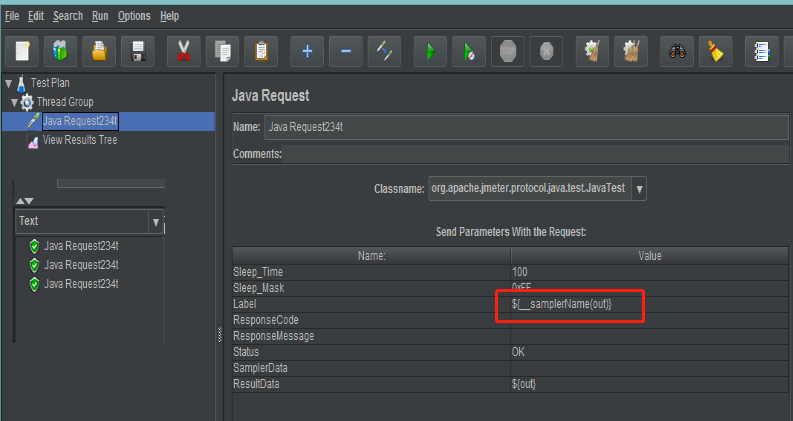Collapse all with the minus icon

[346, 51]
